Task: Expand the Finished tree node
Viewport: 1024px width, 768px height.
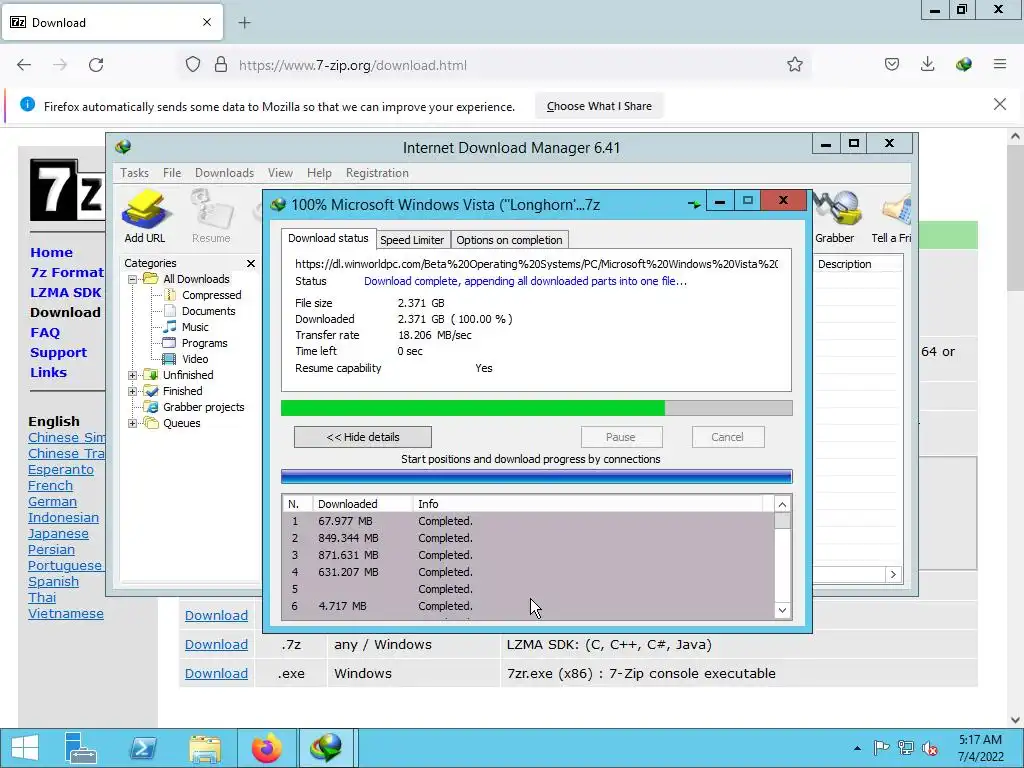Action: click(133, 391)
